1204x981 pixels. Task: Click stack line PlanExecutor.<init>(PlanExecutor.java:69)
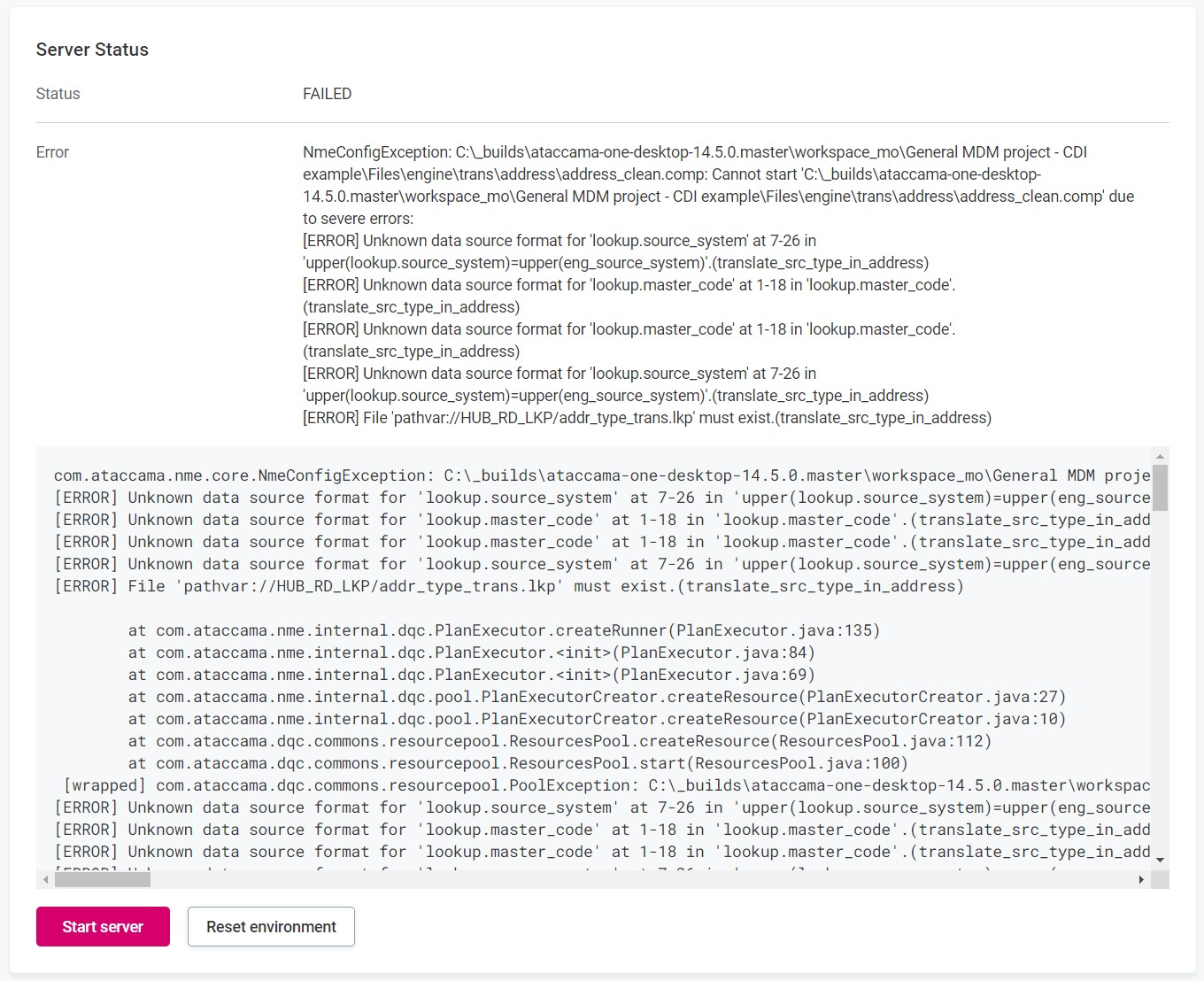coord(471,675)
